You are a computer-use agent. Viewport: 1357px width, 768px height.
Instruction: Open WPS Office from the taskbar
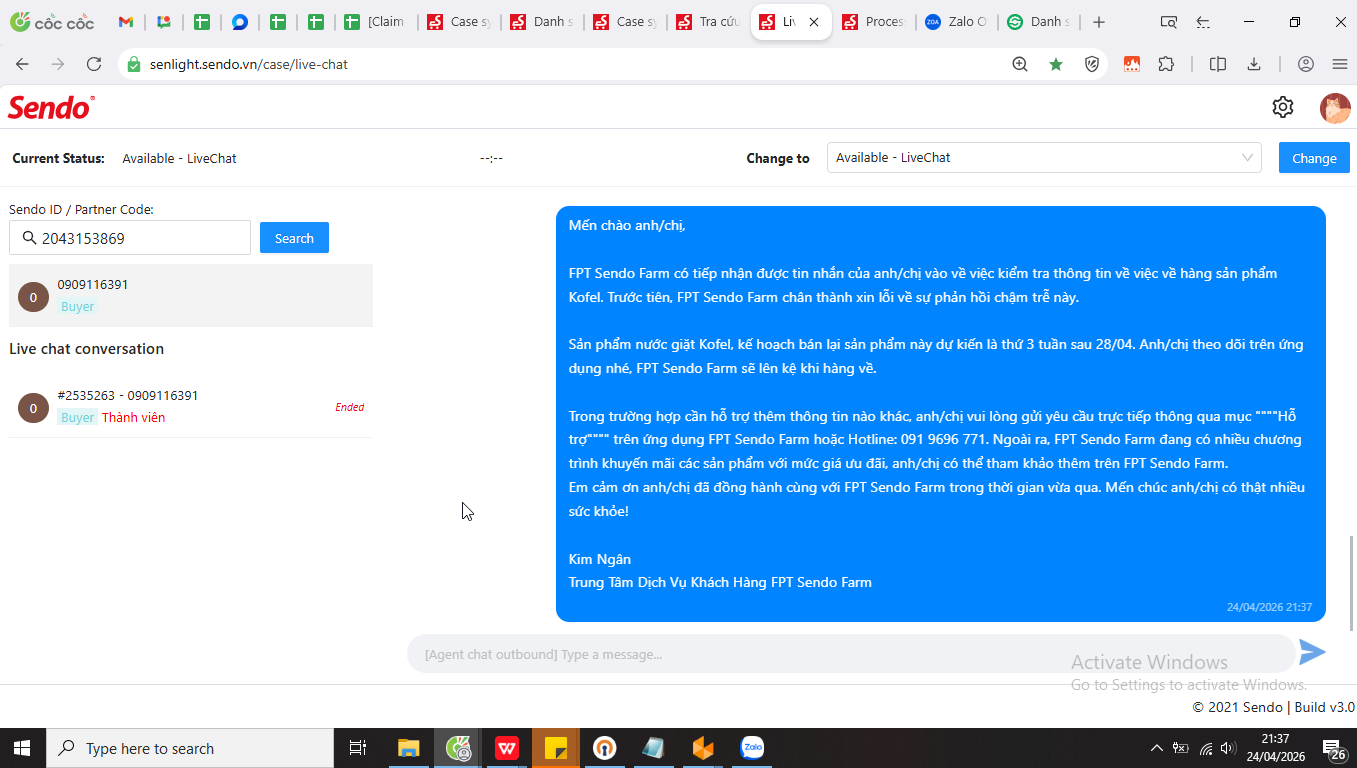[507, 748]
